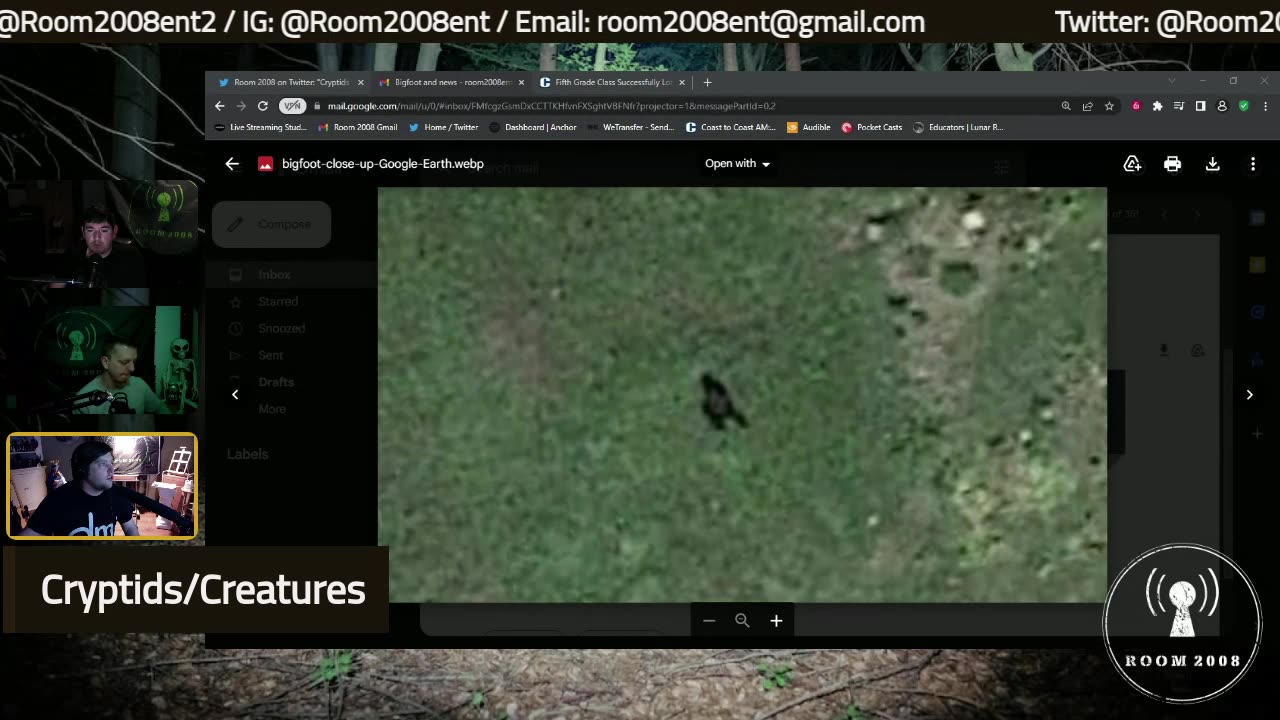Open Extensions puzzle icon
This screenshot has width=1280, height=720.
pyautogui.click(x=1157, y=106)
